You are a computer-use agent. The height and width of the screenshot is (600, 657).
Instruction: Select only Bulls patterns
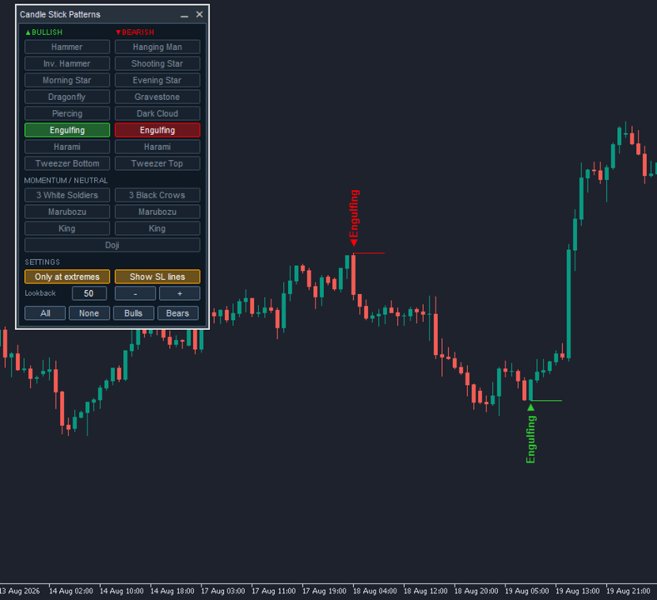(x=133, y=313)
